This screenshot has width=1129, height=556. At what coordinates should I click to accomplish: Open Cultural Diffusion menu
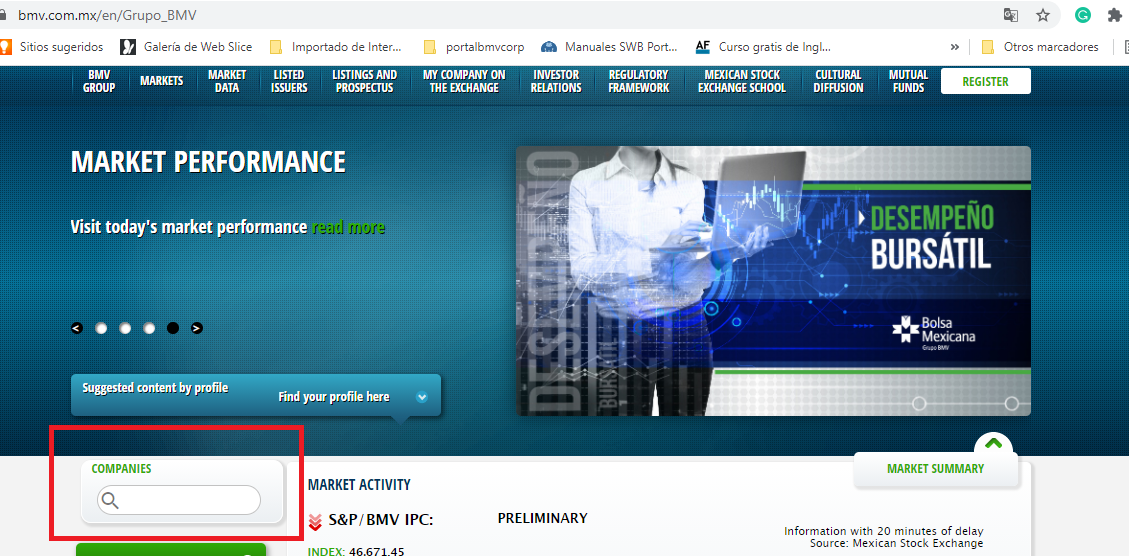click(839, 81)
